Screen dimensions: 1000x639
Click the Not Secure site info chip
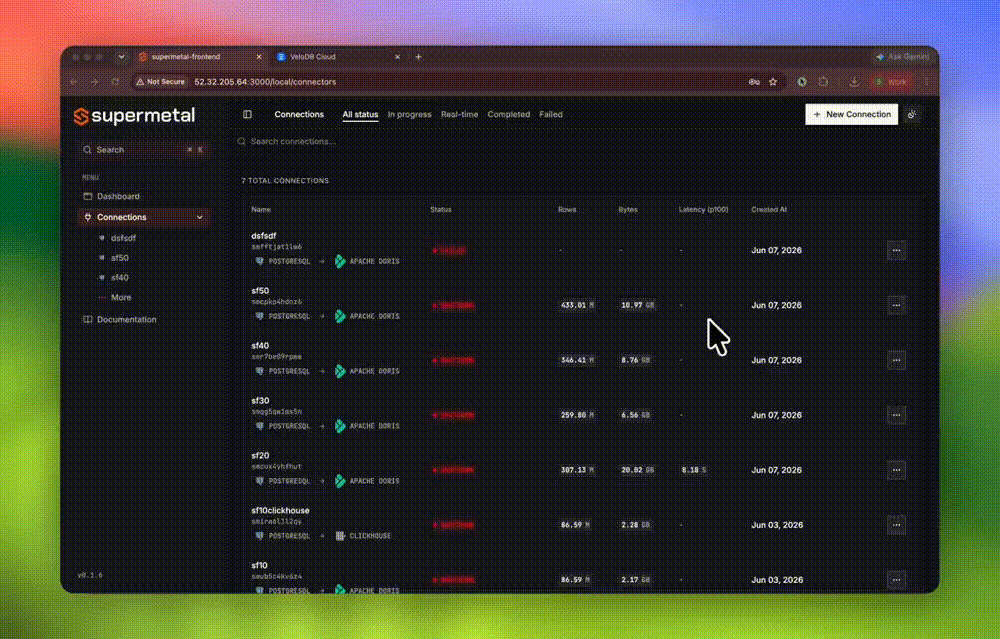point(160,82)
